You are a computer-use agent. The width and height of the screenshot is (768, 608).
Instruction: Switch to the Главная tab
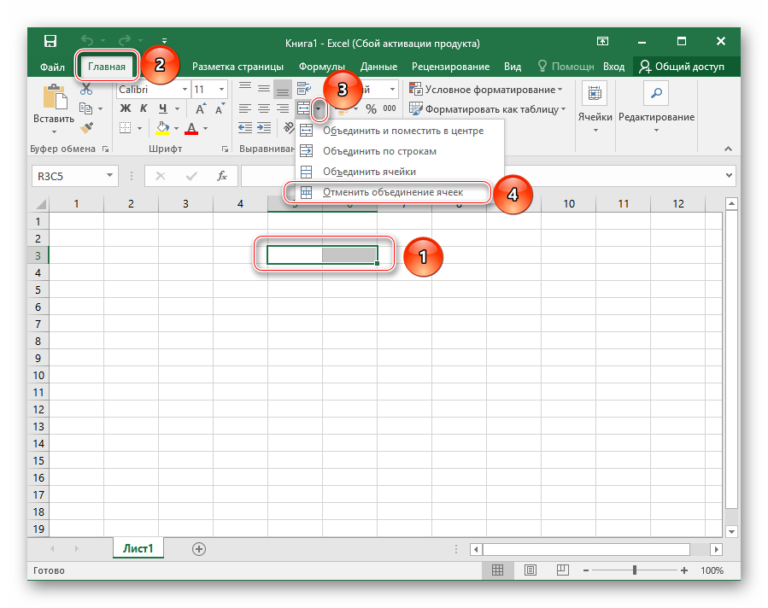pyautogui.click(x=107, y=67)
